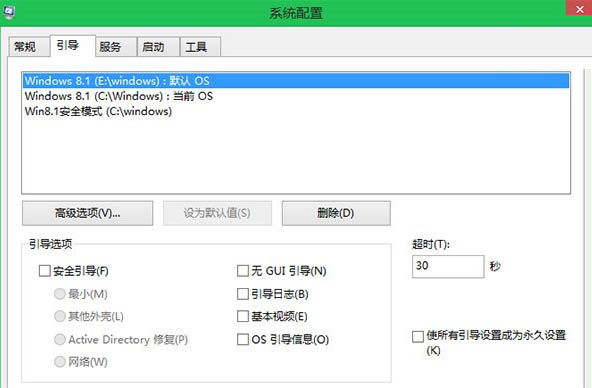The width and height of the screenshot is (592, 388).
Task: Toggle the 引导日志(B) checkbox
Action: click(243, 294)
